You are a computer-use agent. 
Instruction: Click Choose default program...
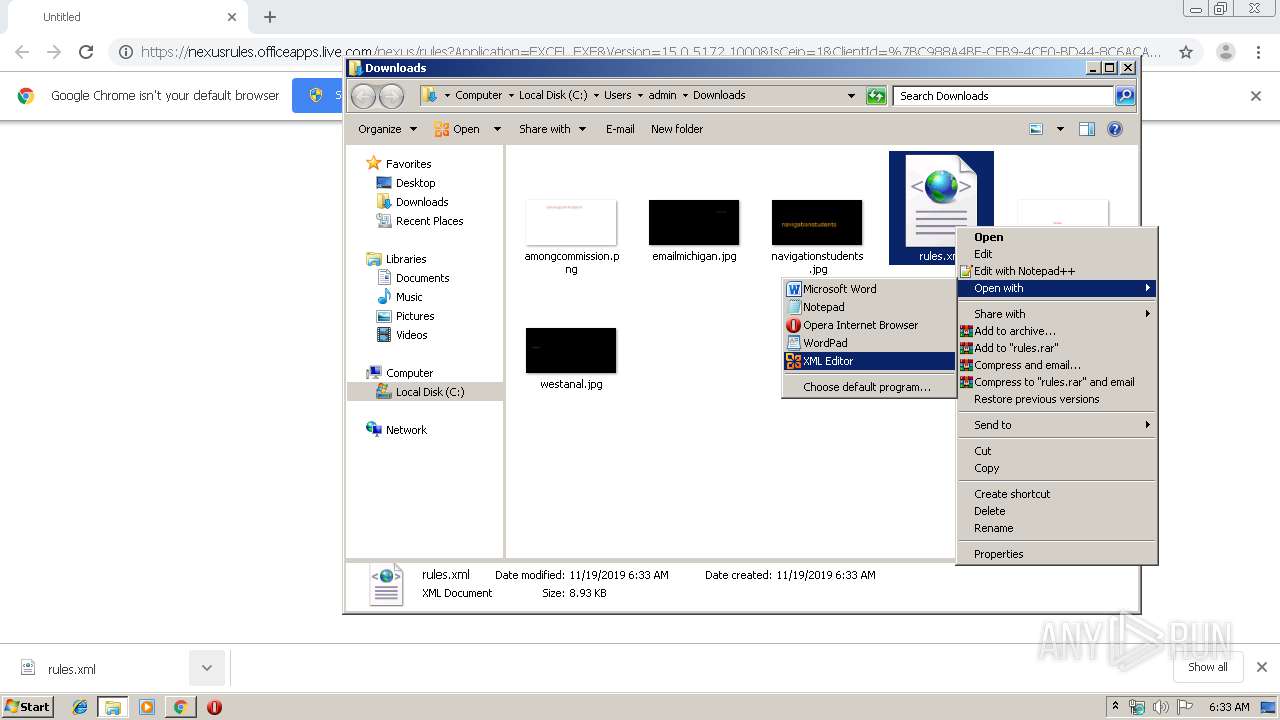click(x=869, y=387)
